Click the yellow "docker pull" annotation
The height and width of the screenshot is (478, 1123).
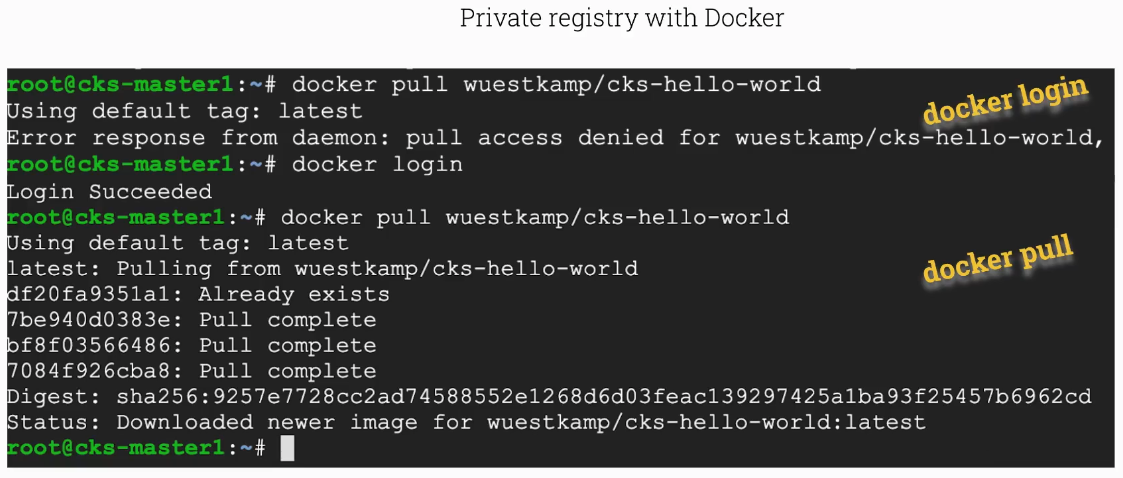(x=997, y=258)
